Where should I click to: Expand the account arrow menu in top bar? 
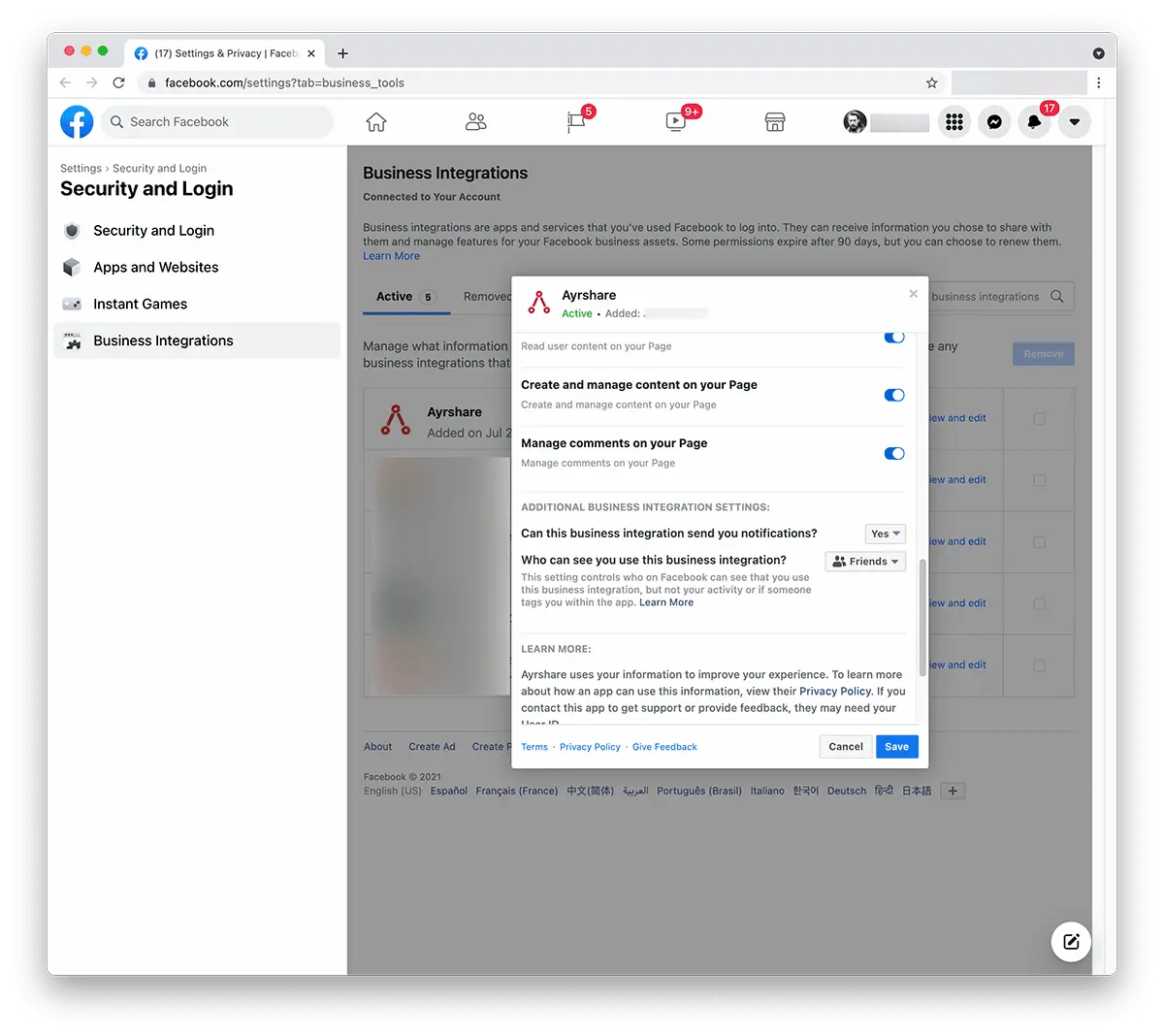[x=1074, y=122]
